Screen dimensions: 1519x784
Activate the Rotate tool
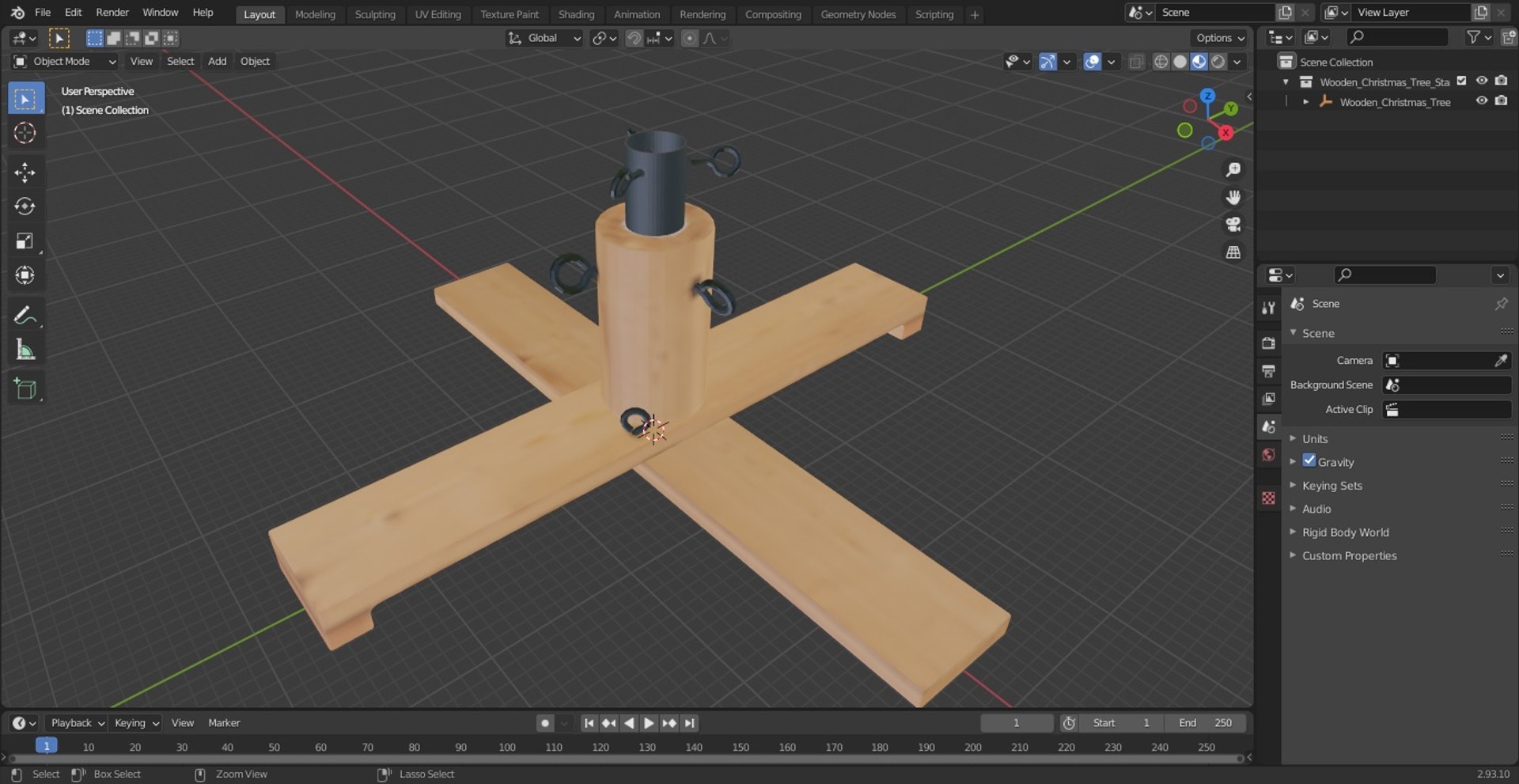click(x=25, y=206)
